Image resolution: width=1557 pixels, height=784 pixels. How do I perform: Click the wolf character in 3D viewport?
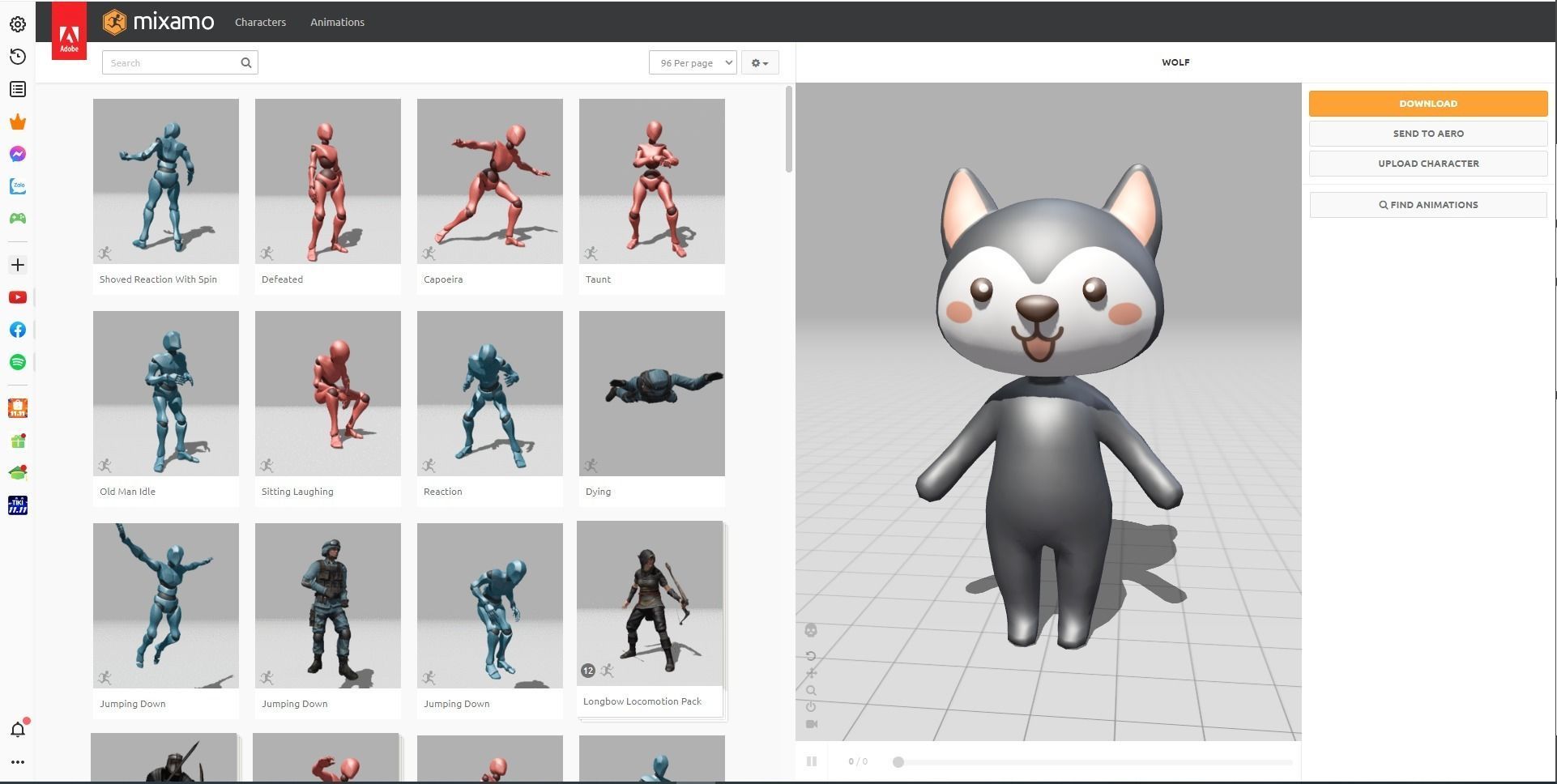click(1050, 405)
